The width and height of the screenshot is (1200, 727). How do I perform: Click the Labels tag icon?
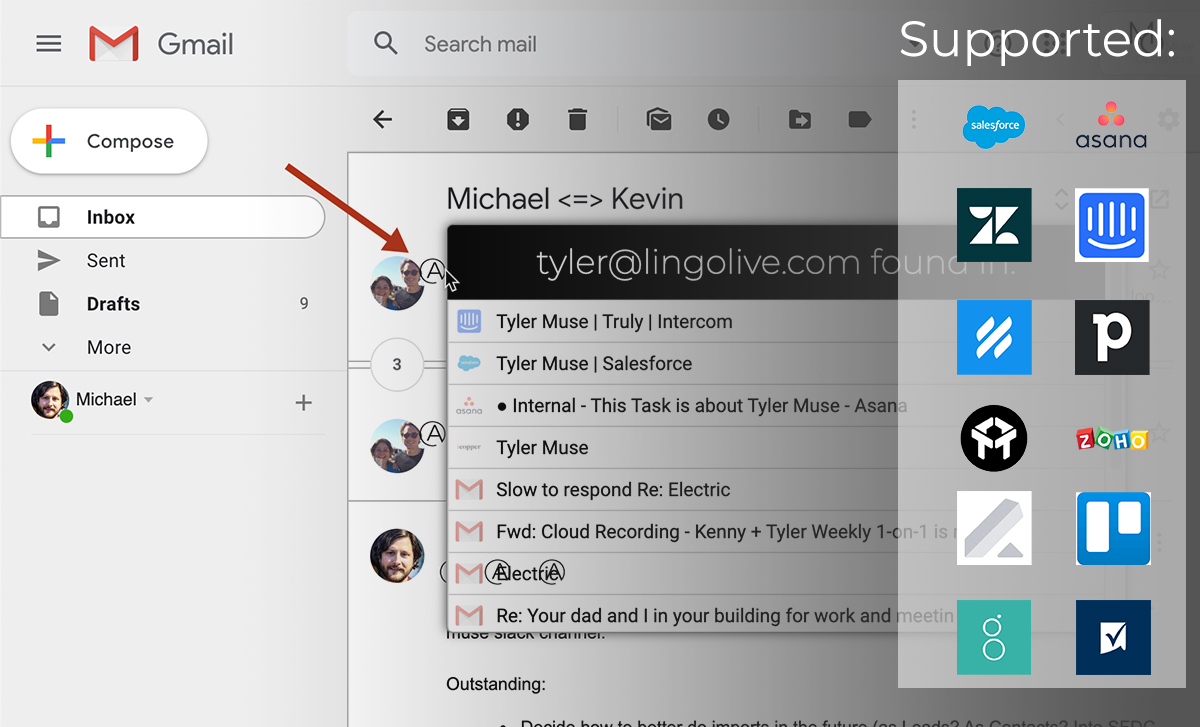click(859, 120)
